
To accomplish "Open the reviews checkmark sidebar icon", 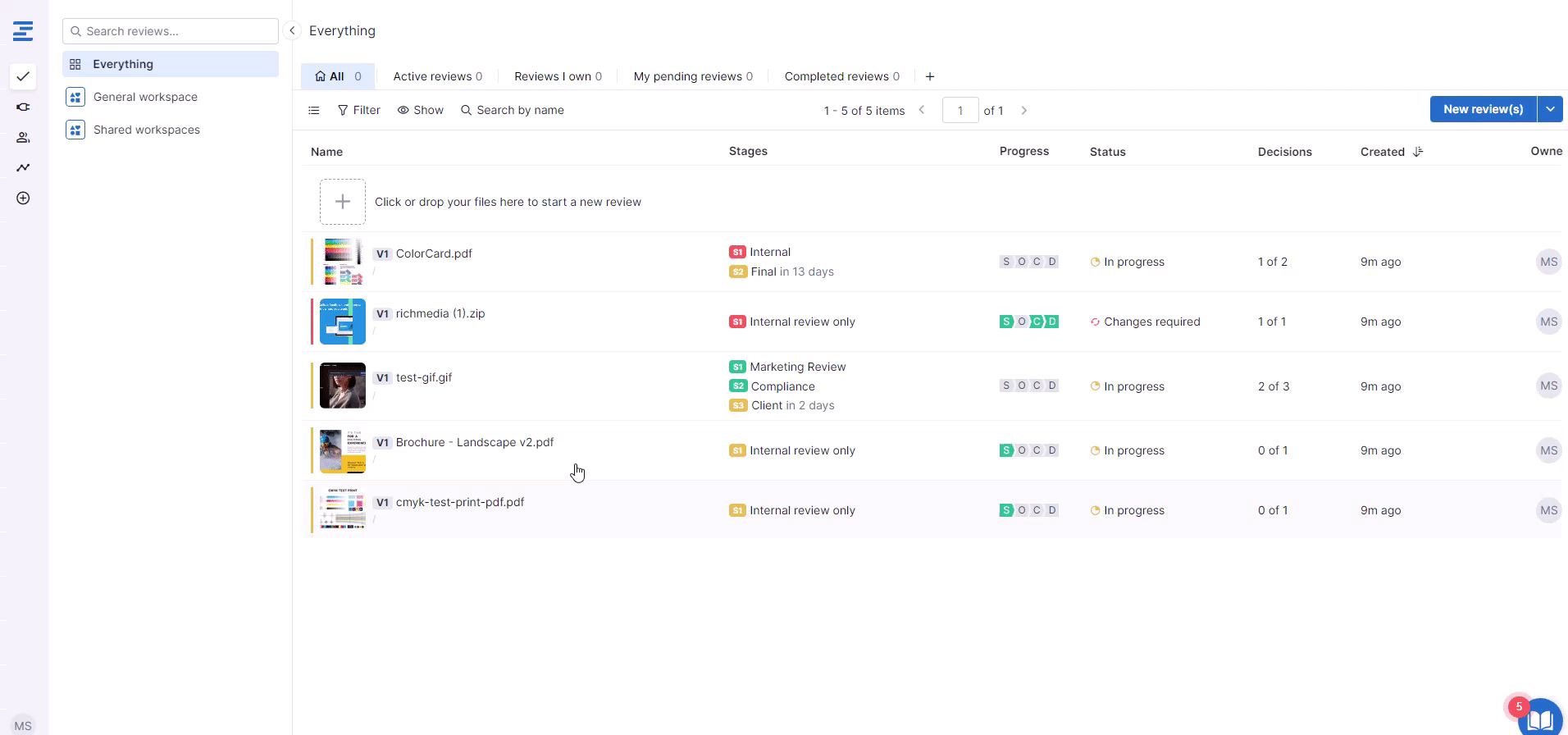I will pyautogui.click(x=23, y=76).
